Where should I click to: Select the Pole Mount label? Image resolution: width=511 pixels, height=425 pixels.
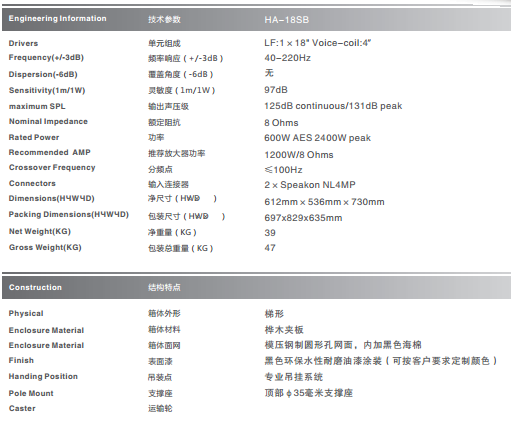(x=31, y=393)
